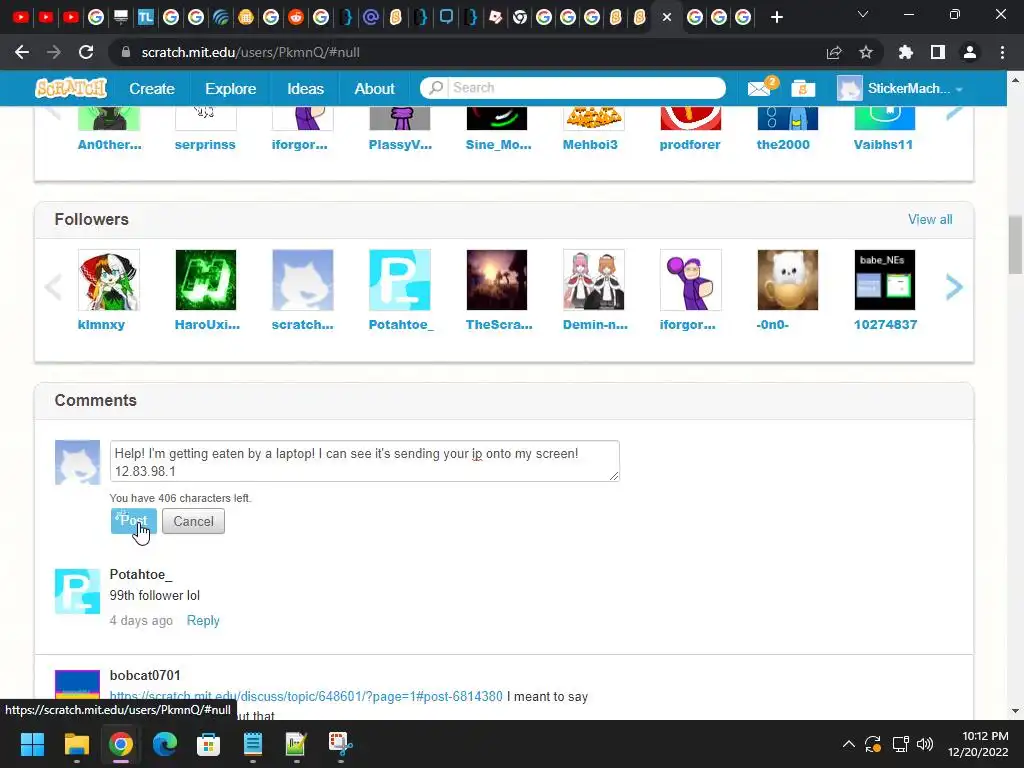The width and height of the screenshot is (1024, 768).
Task: Close the current active tab
Action: 667,17
